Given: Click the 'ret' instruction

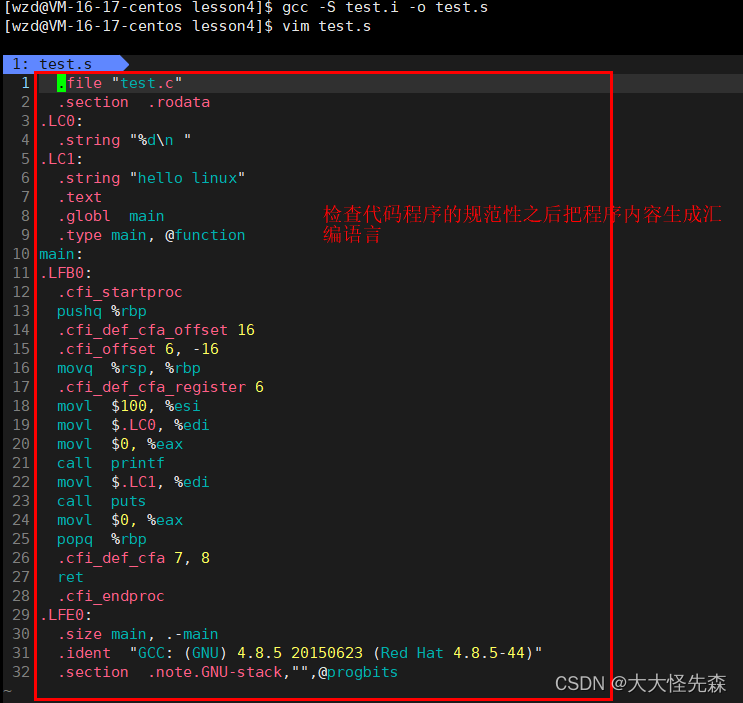Looking at the screenshot, I should (70, 577).
